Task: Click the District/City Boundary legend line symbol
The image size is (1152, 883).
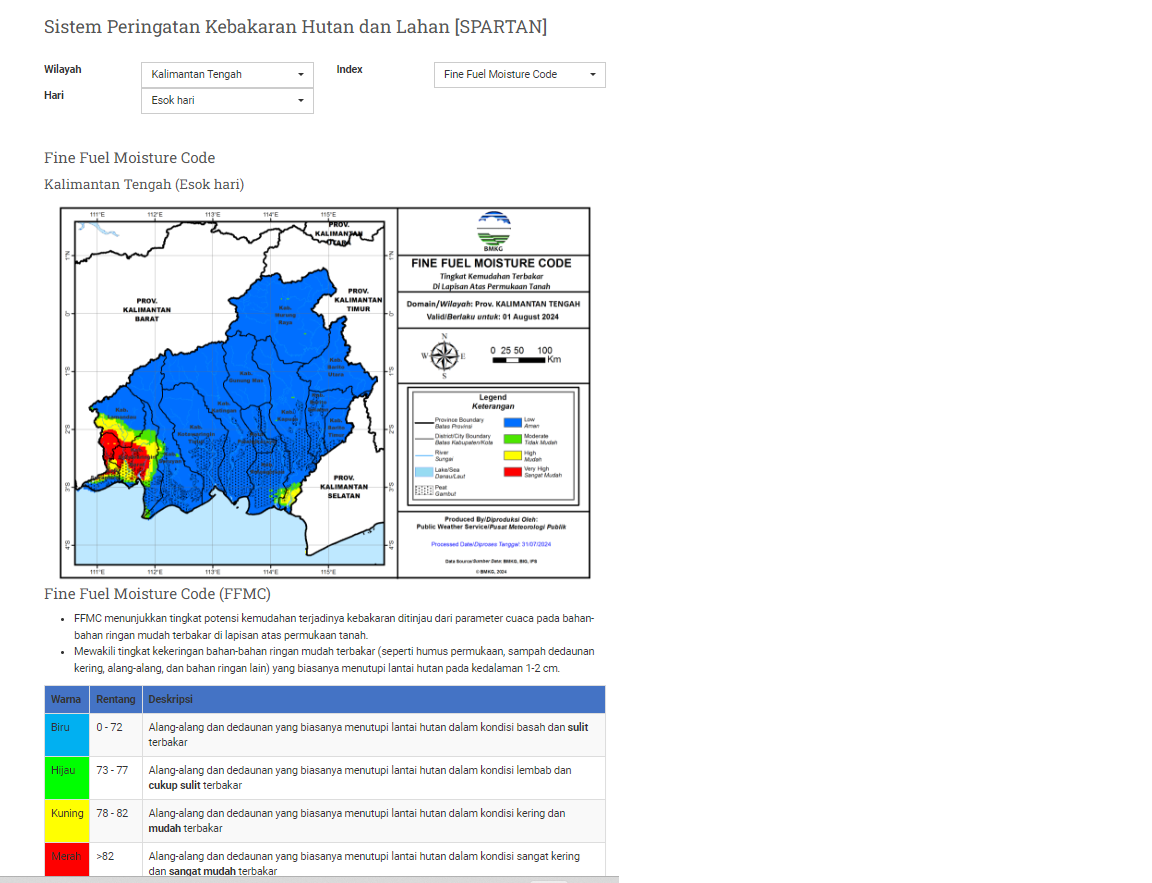Action: tap(424, 439)
